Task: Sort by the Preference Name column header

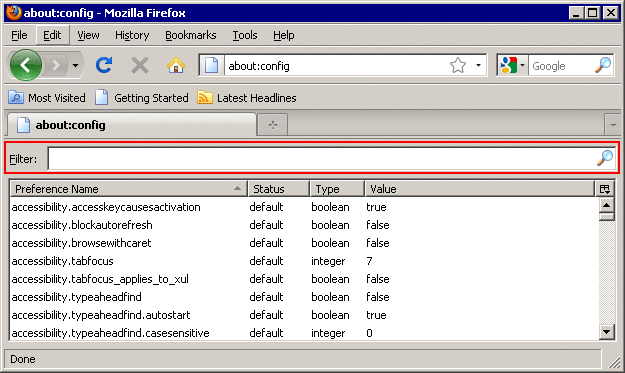Action: [128, 189]
